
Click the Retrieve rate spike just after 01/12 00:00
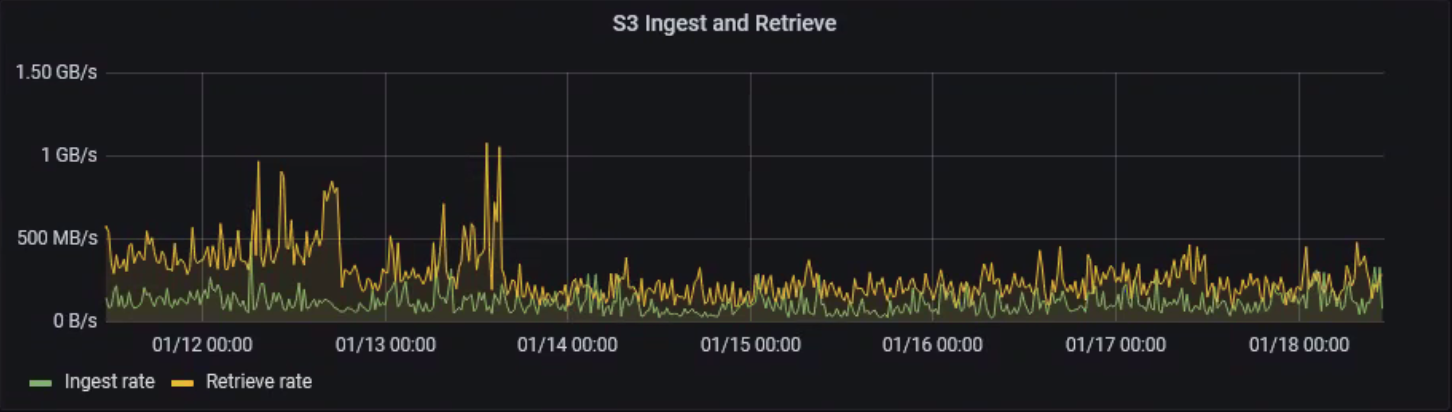tap(258, 163)
